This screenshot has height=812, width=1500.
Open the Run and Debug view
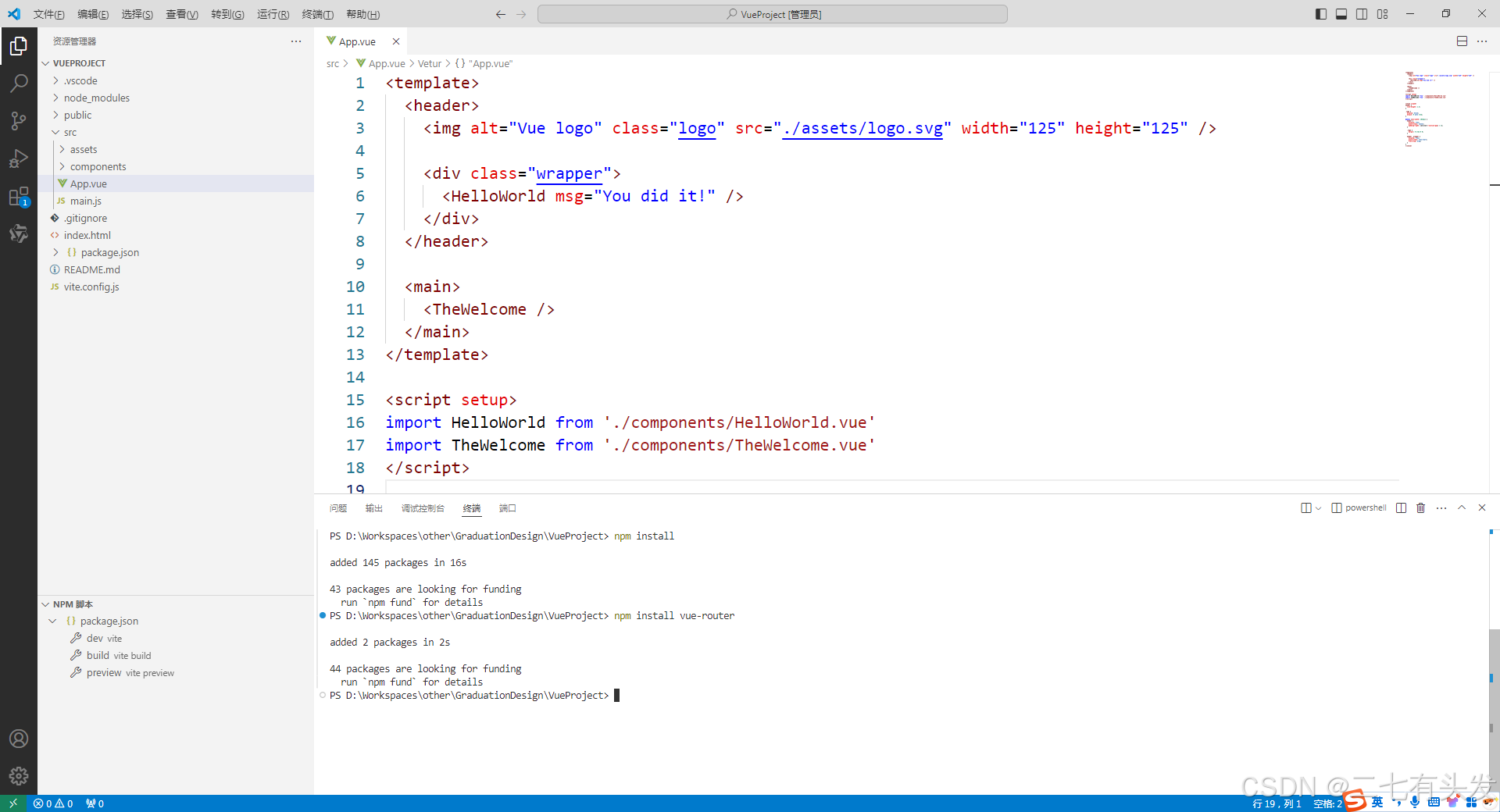point(19,158)
